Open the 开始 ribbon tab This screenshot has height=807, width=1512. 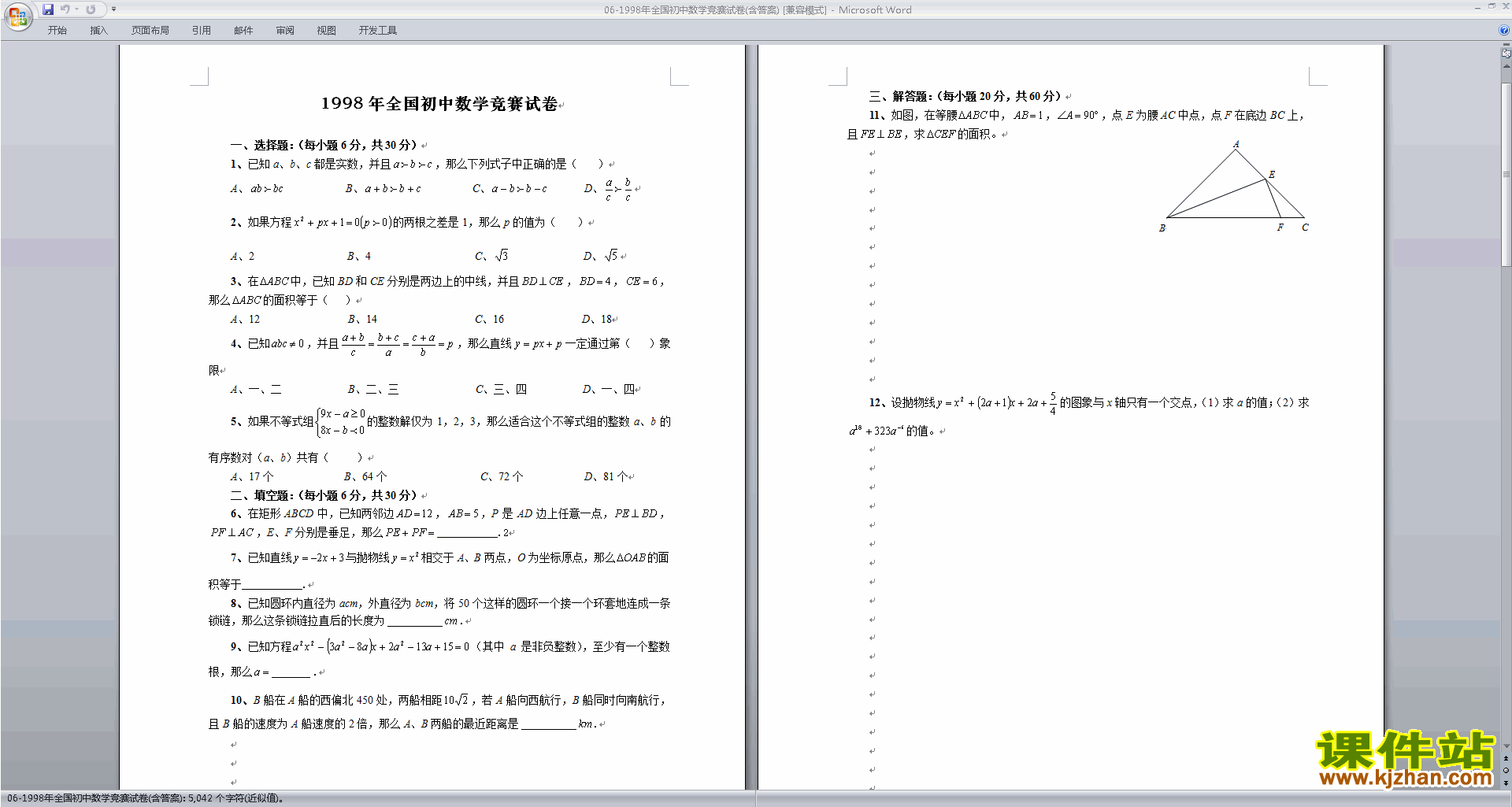point(57,31)
